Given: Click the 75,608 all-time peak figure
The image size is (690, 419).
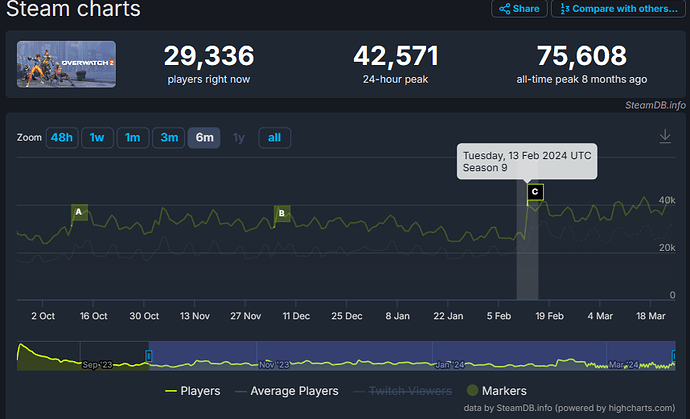Looking at the screenshot, I should coord(582,56).
